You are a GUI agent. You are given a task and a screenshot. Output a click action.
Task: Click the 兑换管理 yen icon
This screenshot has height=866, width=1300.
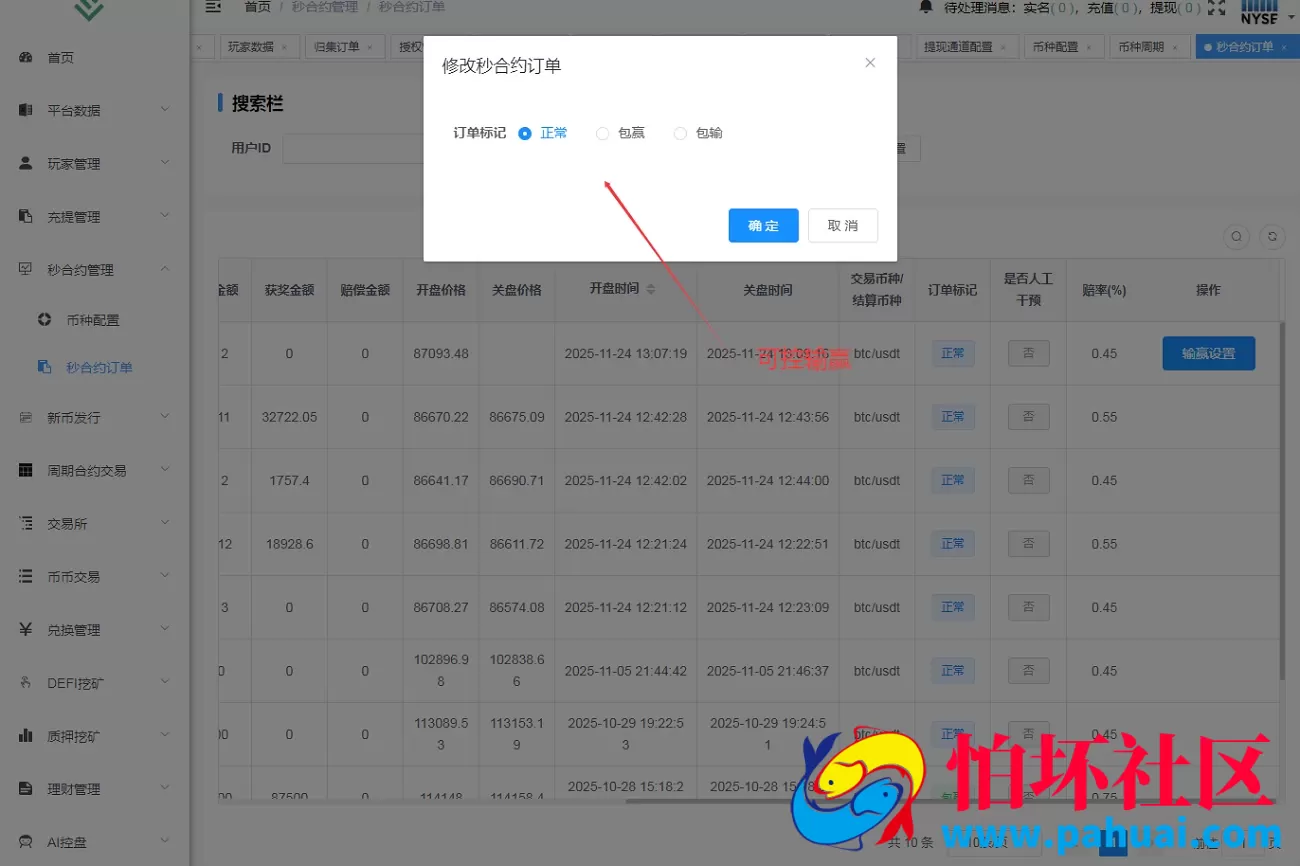point(26,630)
